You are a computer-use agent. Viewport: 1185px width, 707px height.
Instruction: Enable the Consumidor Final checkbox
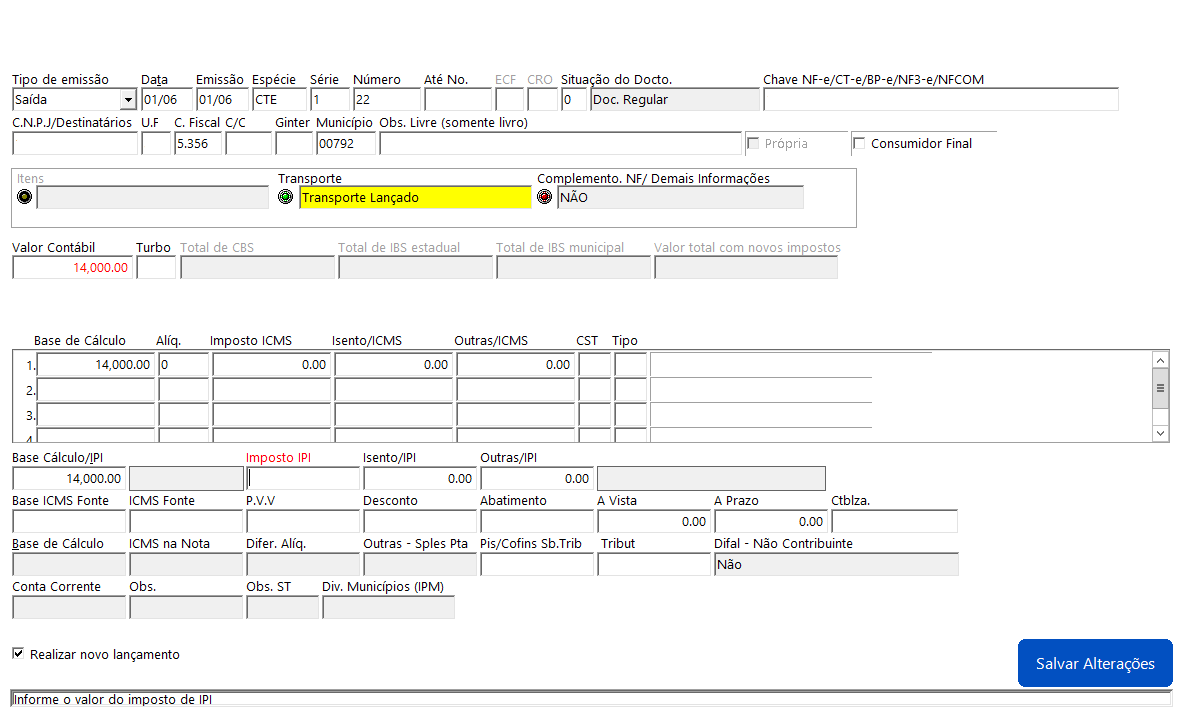(x=859, y=144)
